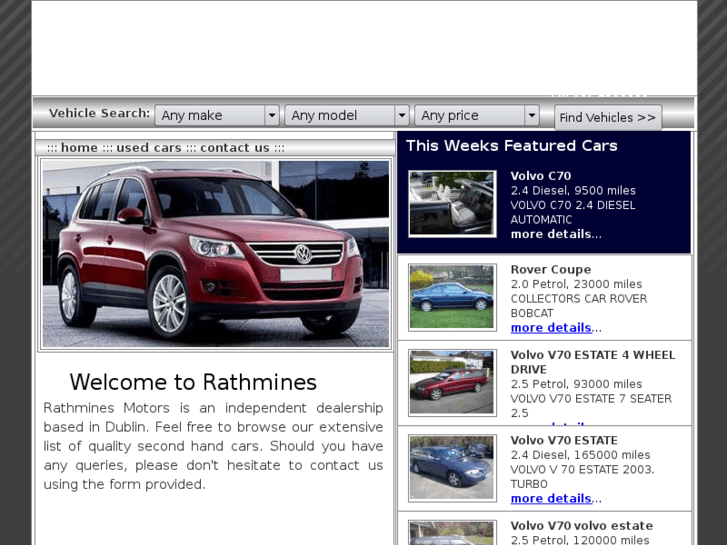Viewport: 727px width, 545px height.
Task: Open the Any model dropdown
Action: [347, 115]
